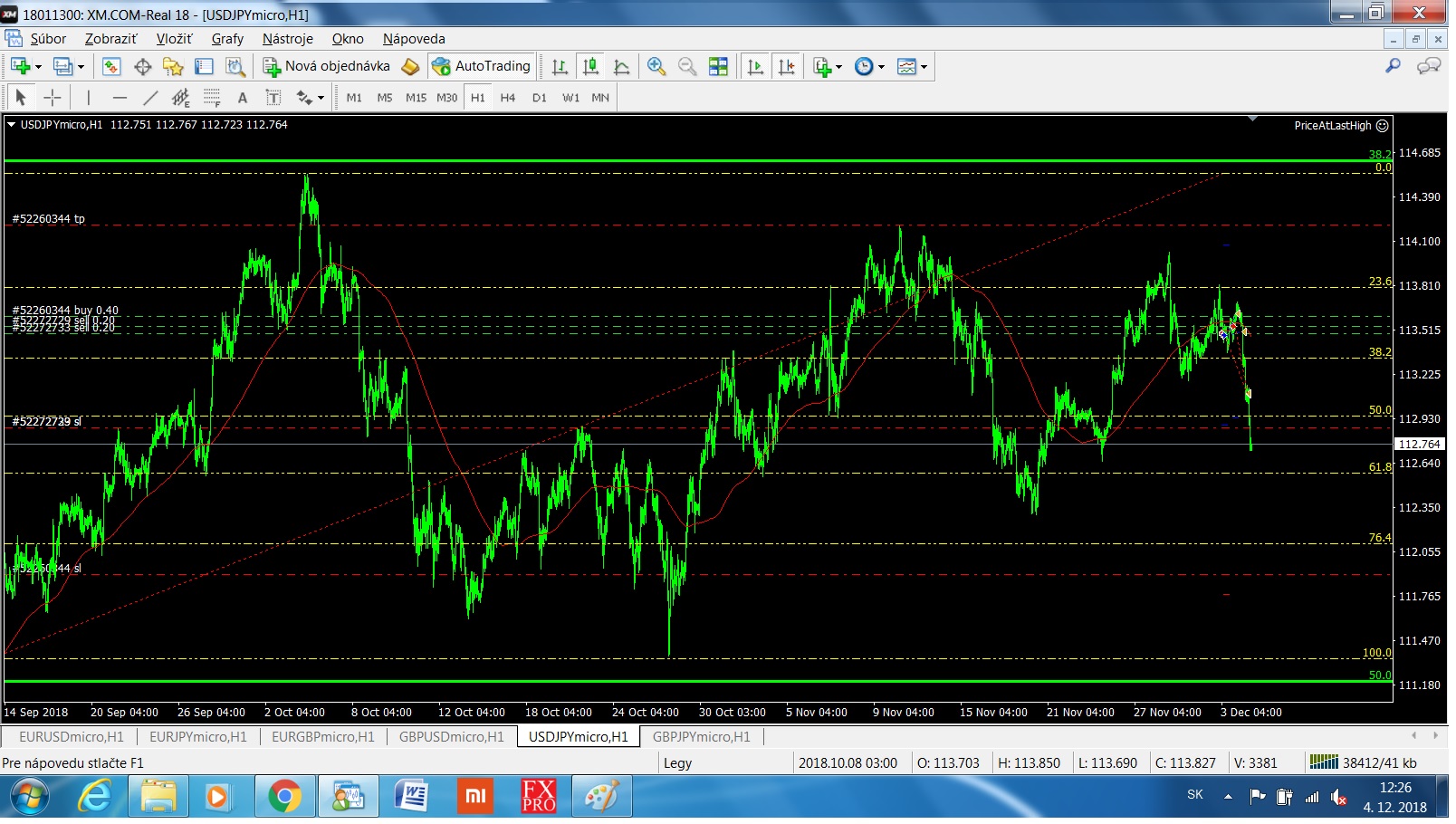The image size is (1456, 824).
Task: Open the search magnifier in toolbar
Action: pyautogui.click(x=1394, y=65)
